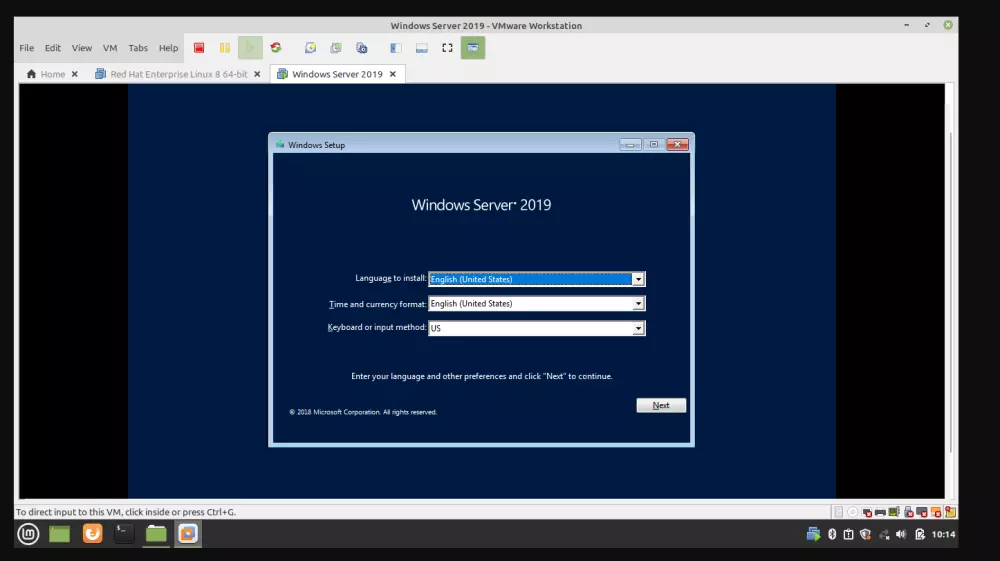Enter full screen mode via toolbar icon

pos(447,48)
